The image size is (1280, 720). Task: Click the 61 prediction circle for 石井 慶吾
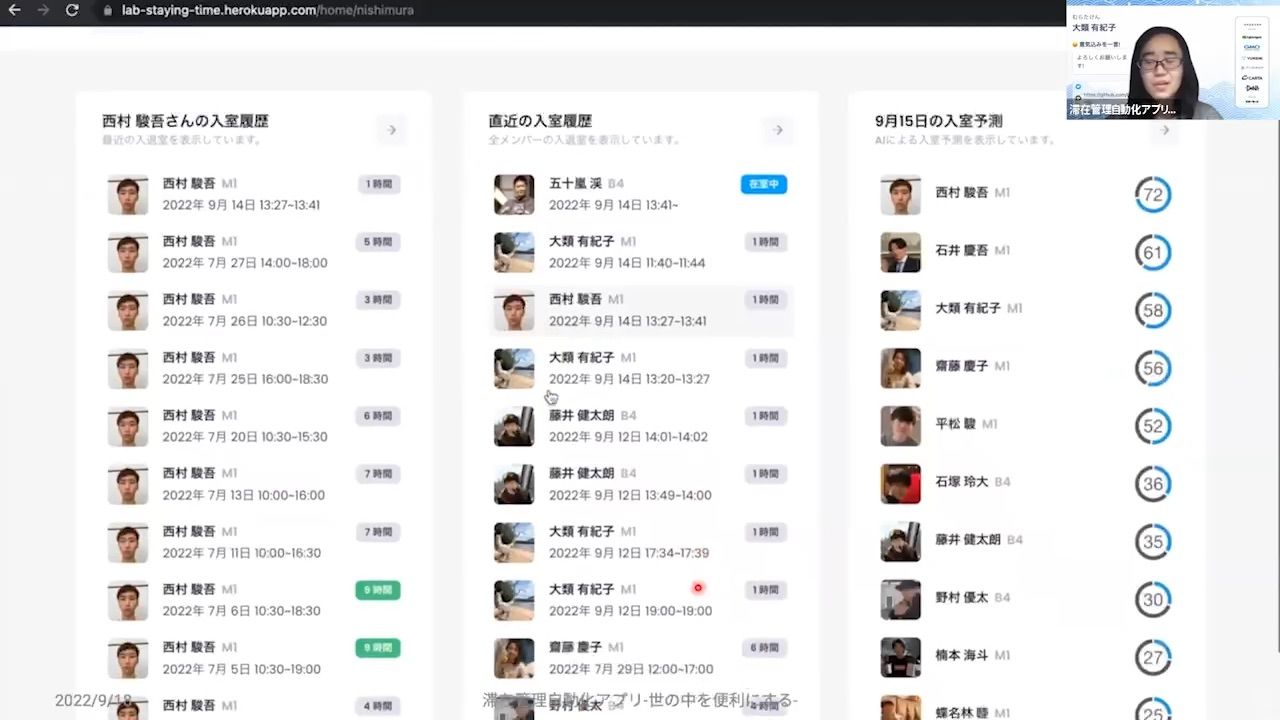tap(1153, 253)
